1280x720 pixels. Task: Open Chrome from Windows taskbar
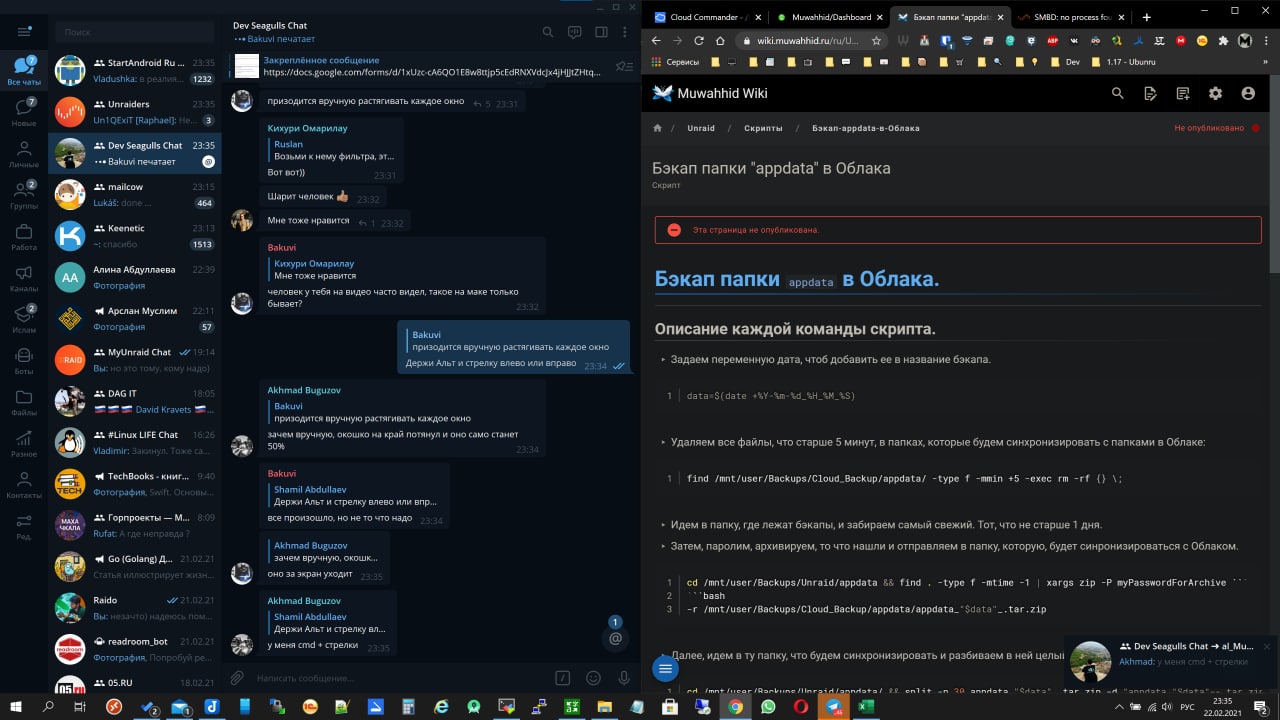(735, 706)
